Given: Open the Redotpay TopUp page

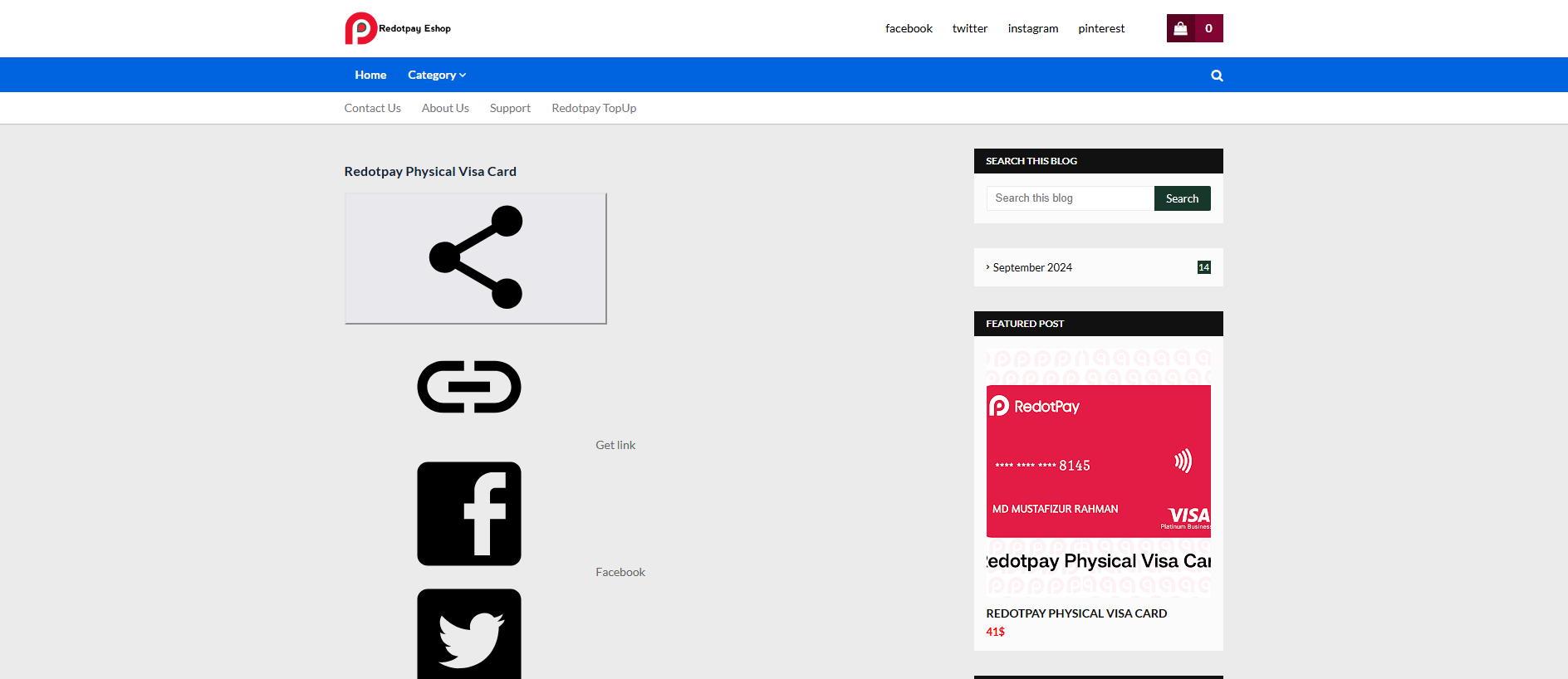Looking at the screenshot, I should point(594,108).
